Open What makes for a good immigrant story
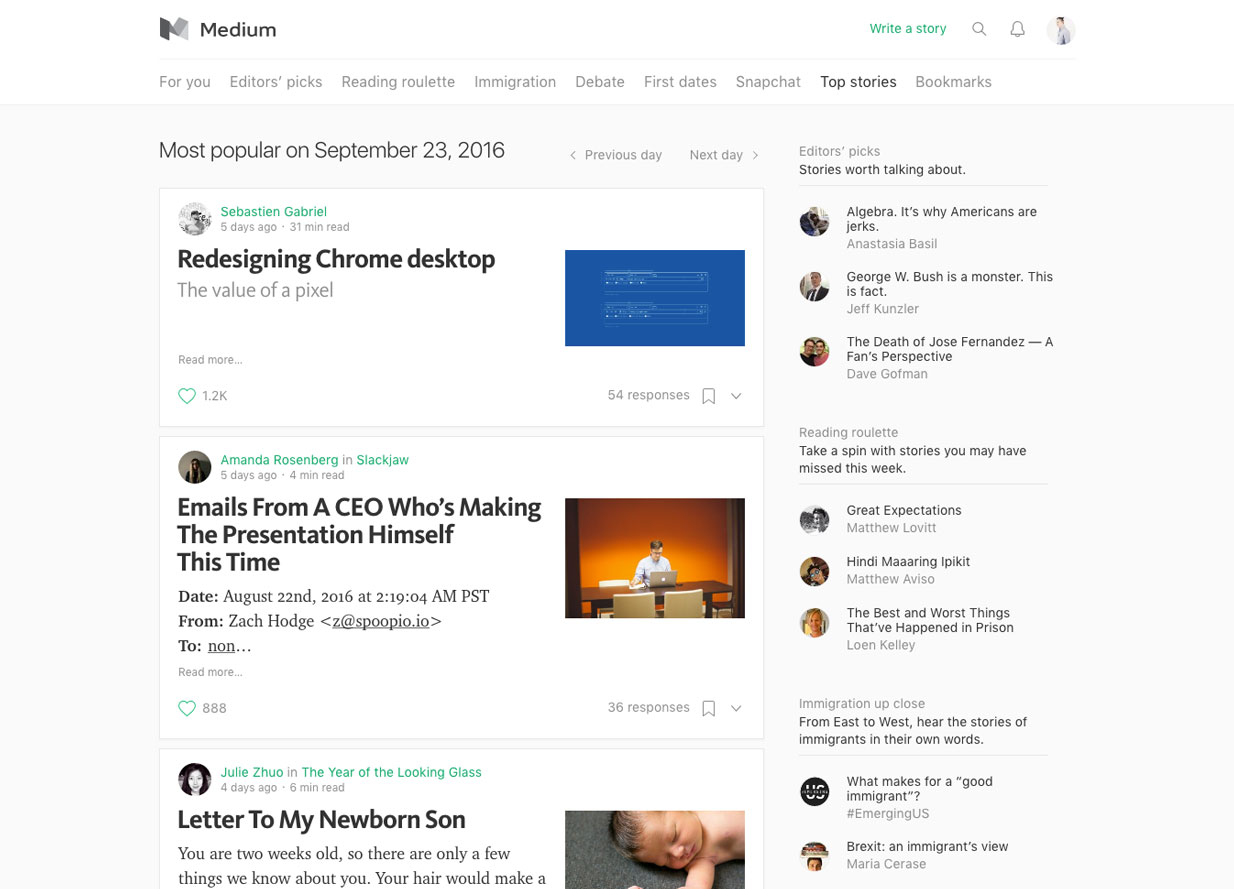1234x889 pixels. pyautogui.click(x=920, y=789)
